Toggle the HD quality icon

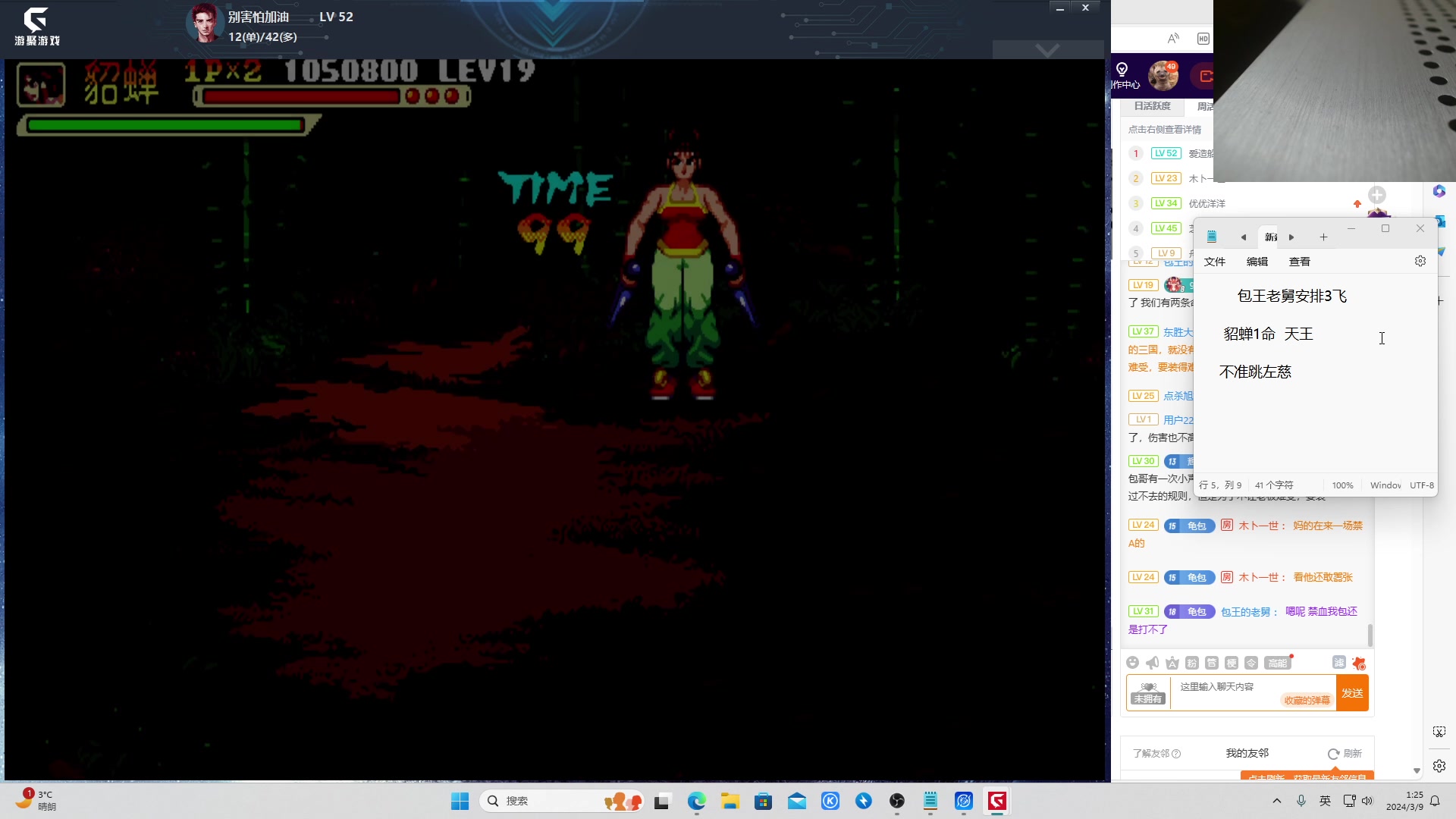coord(1203,39)
